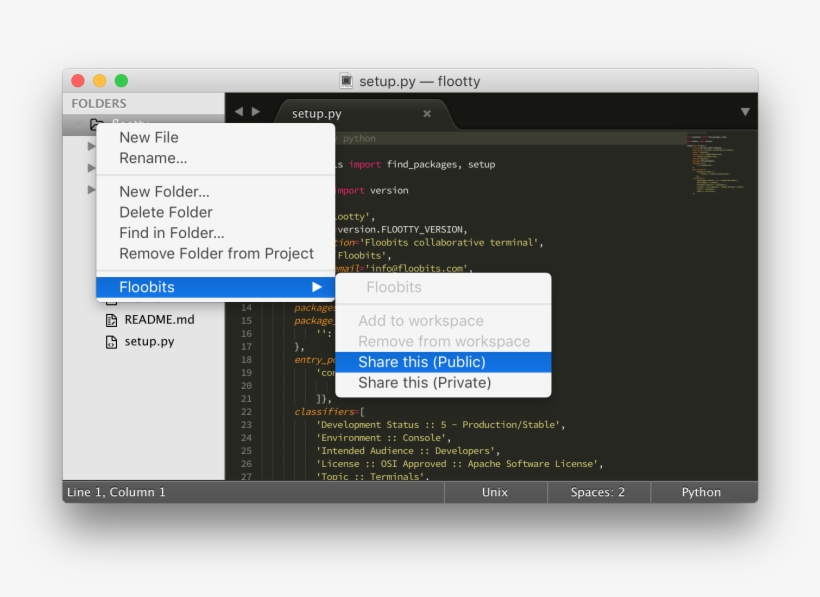Choose New File from context menu
The image size is (820, 597).
pyautogui.click(x=149, y=137)
